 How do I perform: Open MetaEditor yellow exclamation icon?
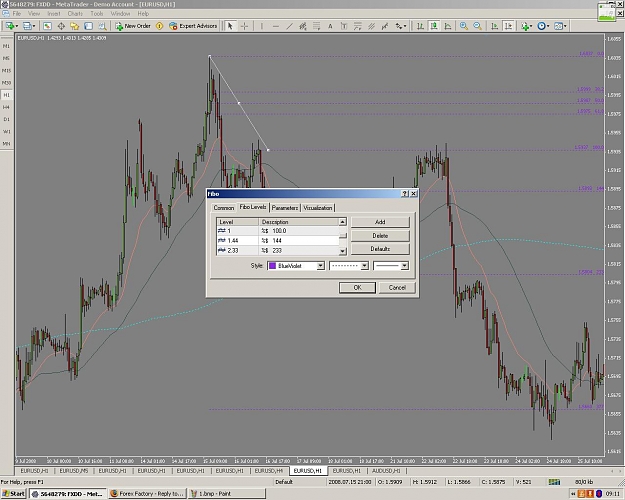[x=159, y=26]
